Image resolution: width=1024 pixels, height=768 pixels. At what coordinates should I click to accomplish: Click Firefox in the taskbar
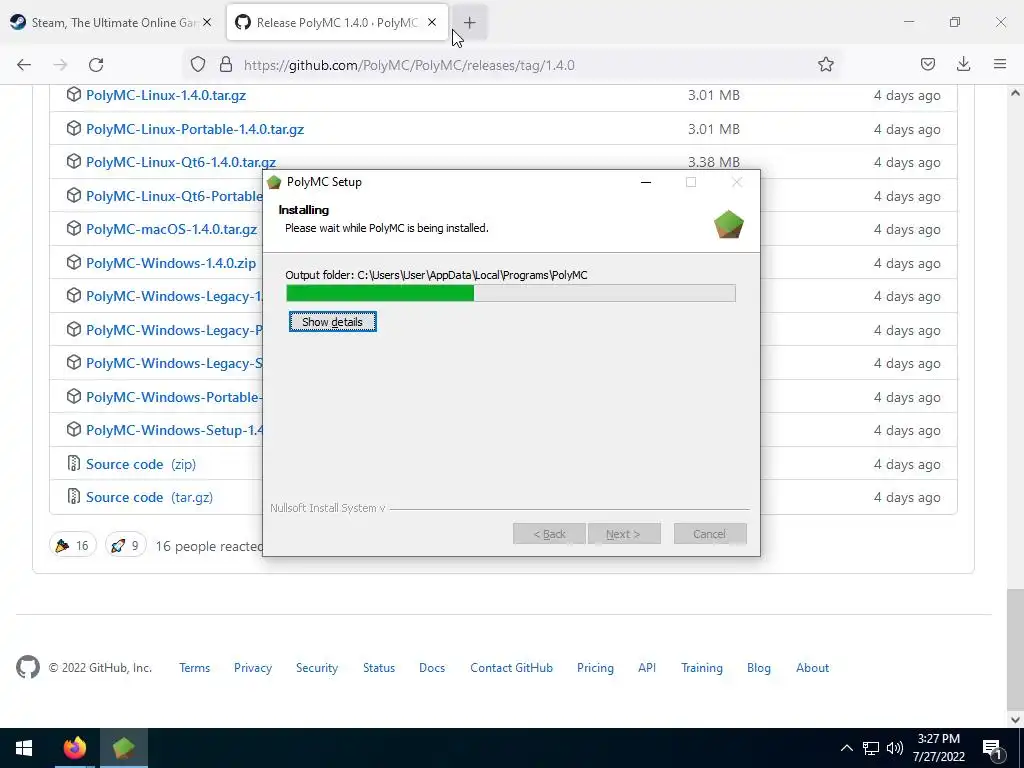[x=74, y=748]
